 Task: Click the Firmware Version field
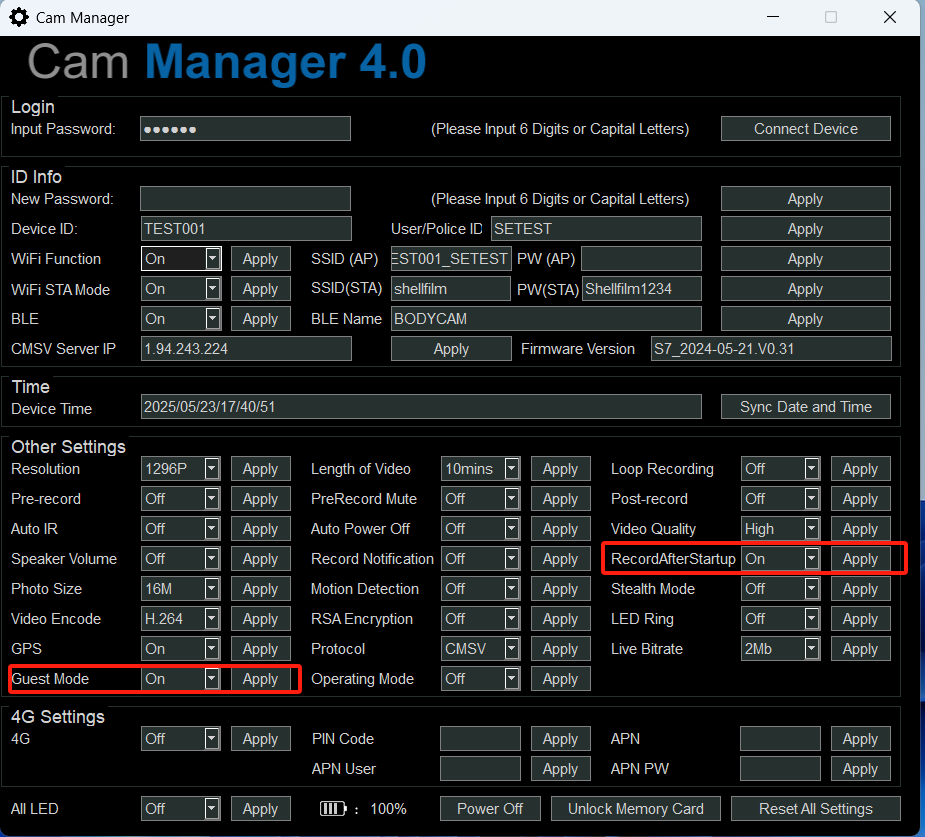tap(771, 349)
